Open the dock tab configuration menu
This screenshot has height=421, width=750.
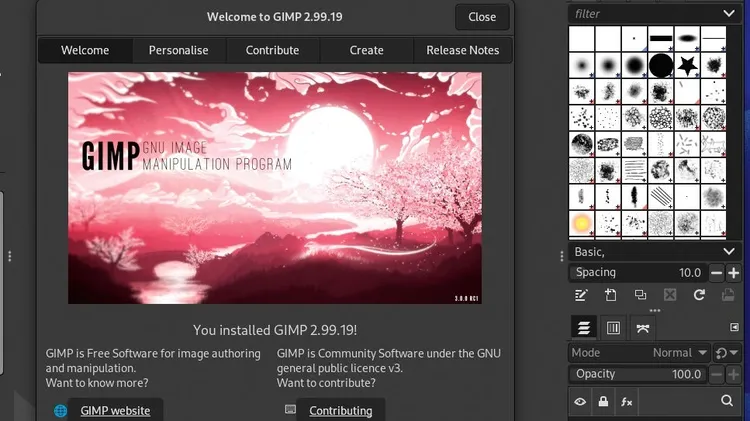734,327
